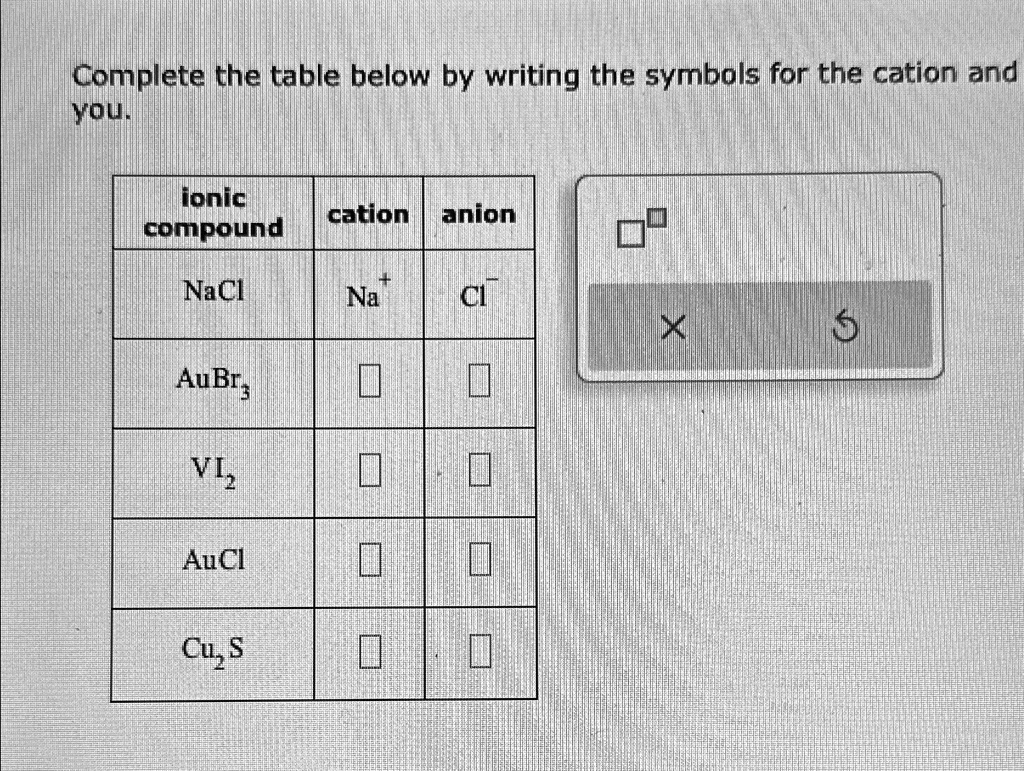
Task: Click the ionic compound column header
Action: pyautogui.click(x=212, y=213)
